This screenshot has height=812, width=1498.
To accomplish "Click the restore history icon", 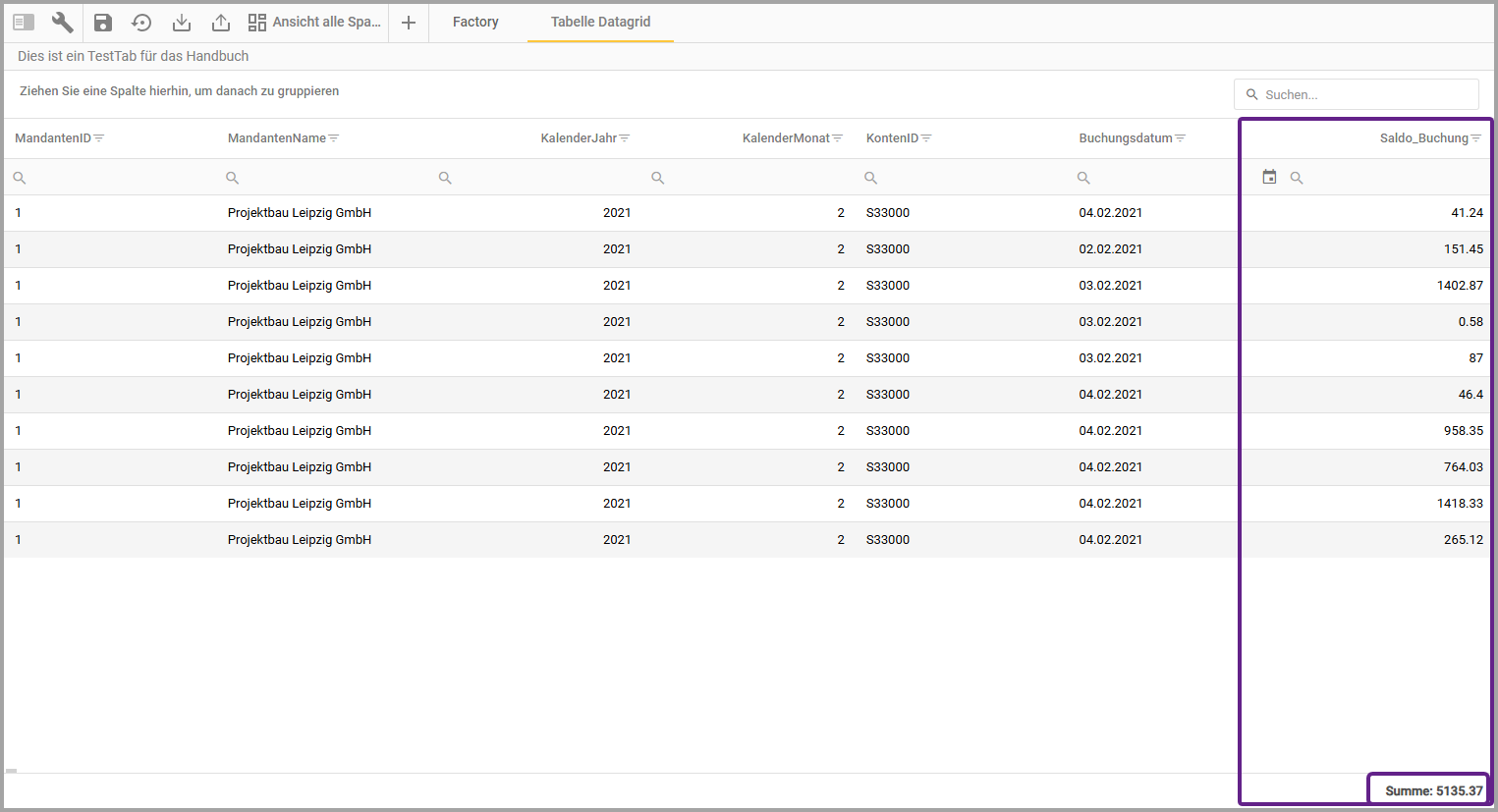I will click(141, 22).
